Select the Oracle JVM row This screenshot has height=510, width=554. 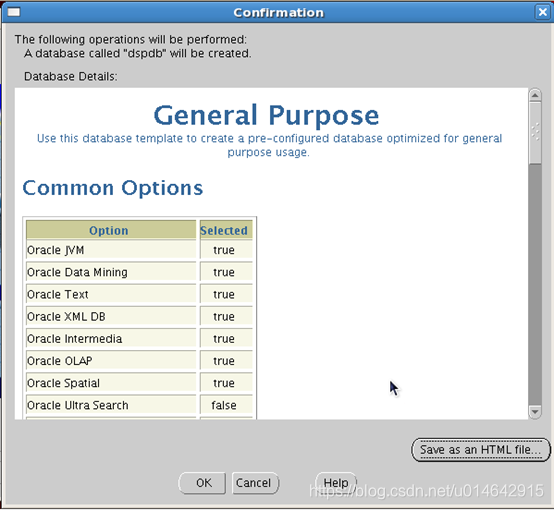[140, 250]
